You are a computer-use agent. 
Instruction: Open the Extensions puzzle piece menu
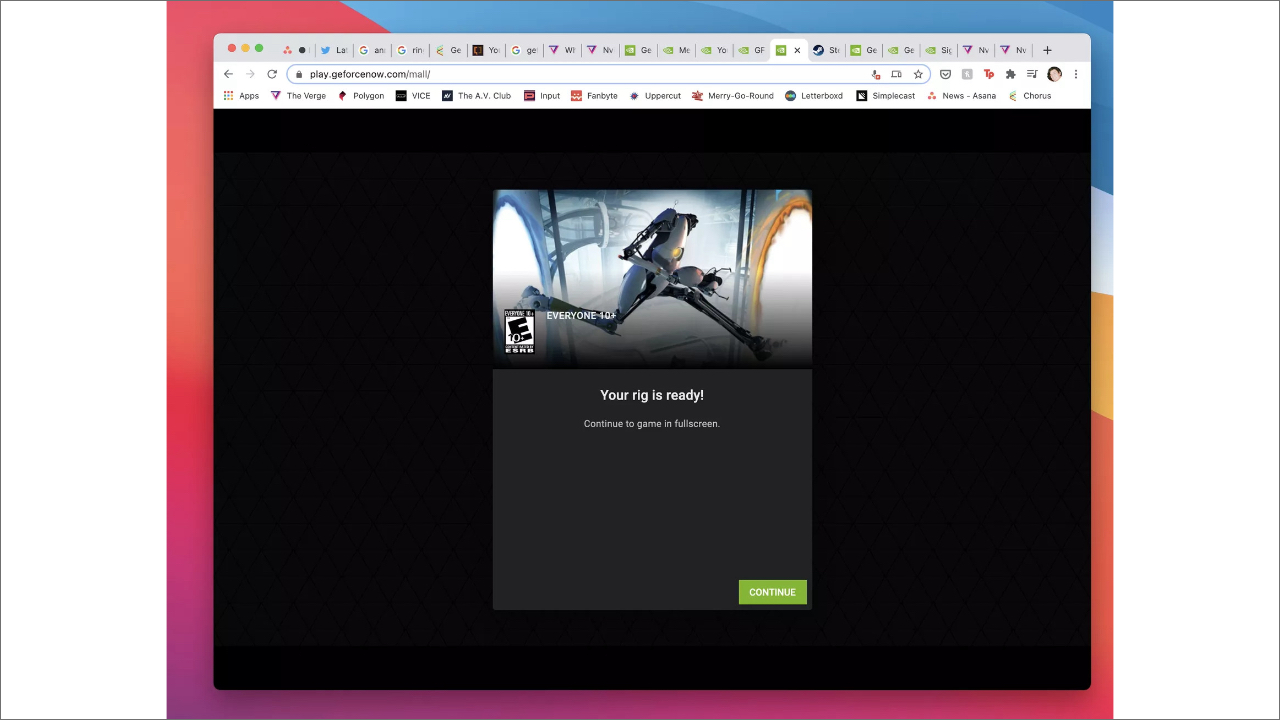(1010, 74)
